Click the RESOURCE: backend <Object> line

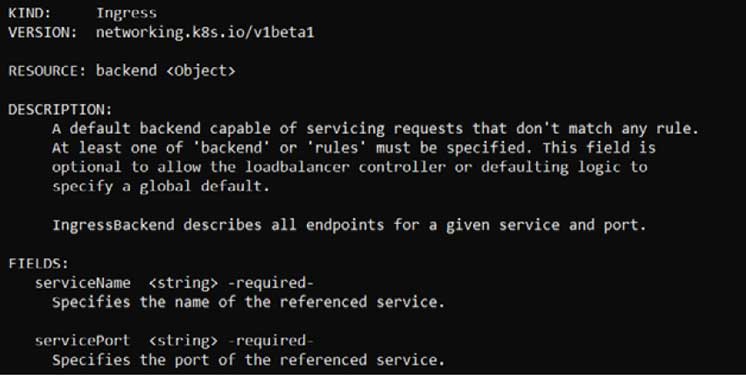click(122, 71)
